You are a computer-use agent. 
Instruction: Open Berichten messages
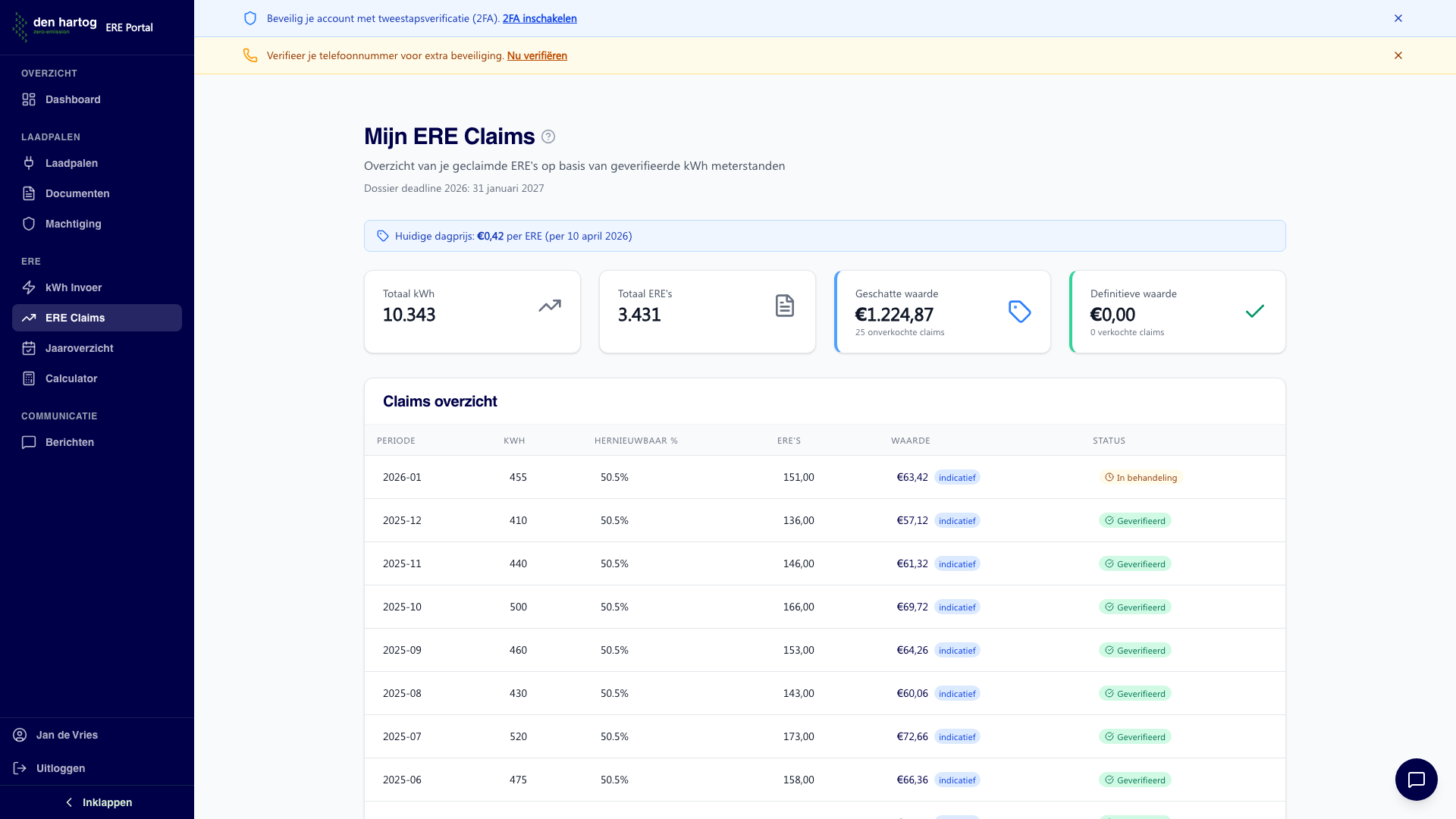97,442
